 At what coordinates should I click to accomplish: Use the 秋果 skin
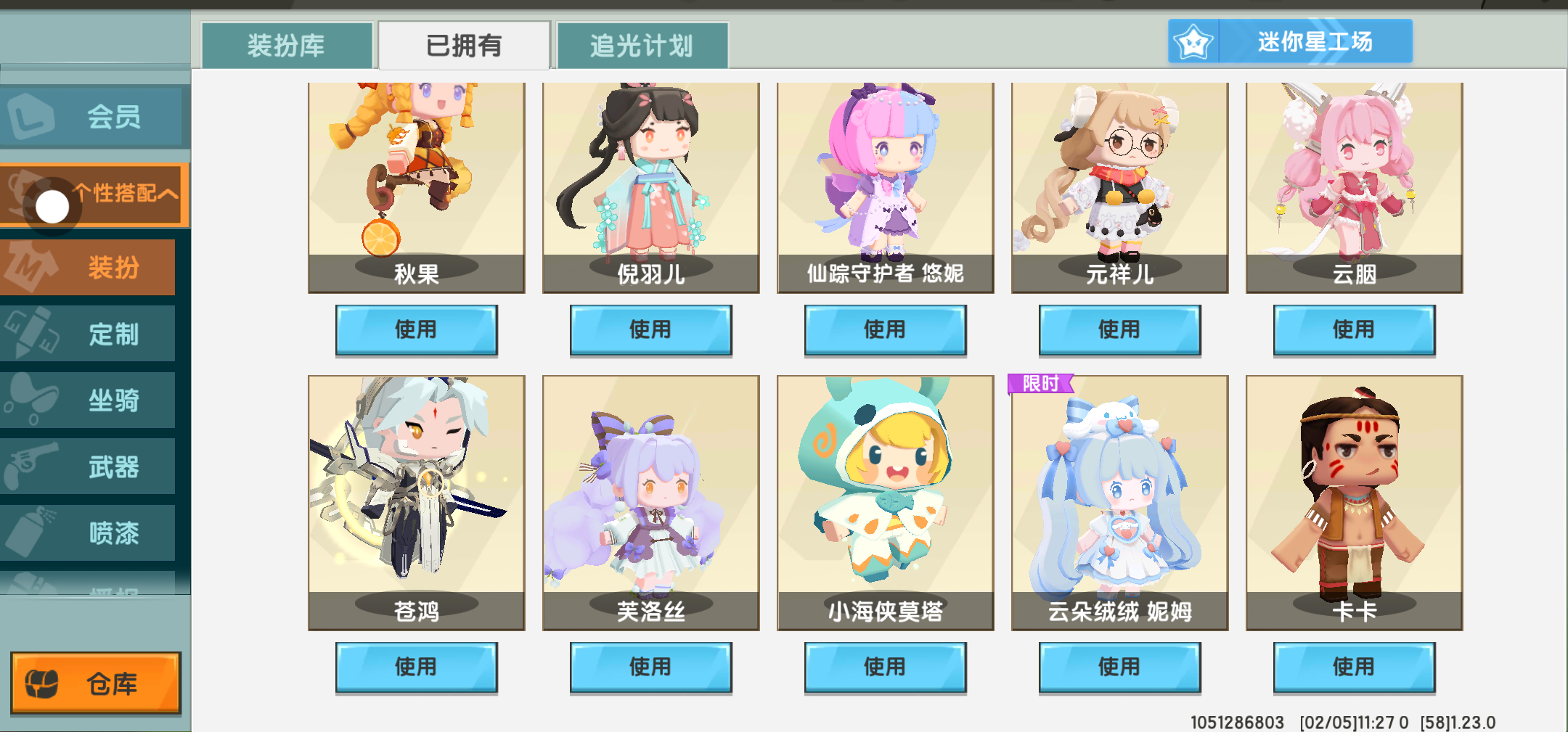click(x=416, y=330)
